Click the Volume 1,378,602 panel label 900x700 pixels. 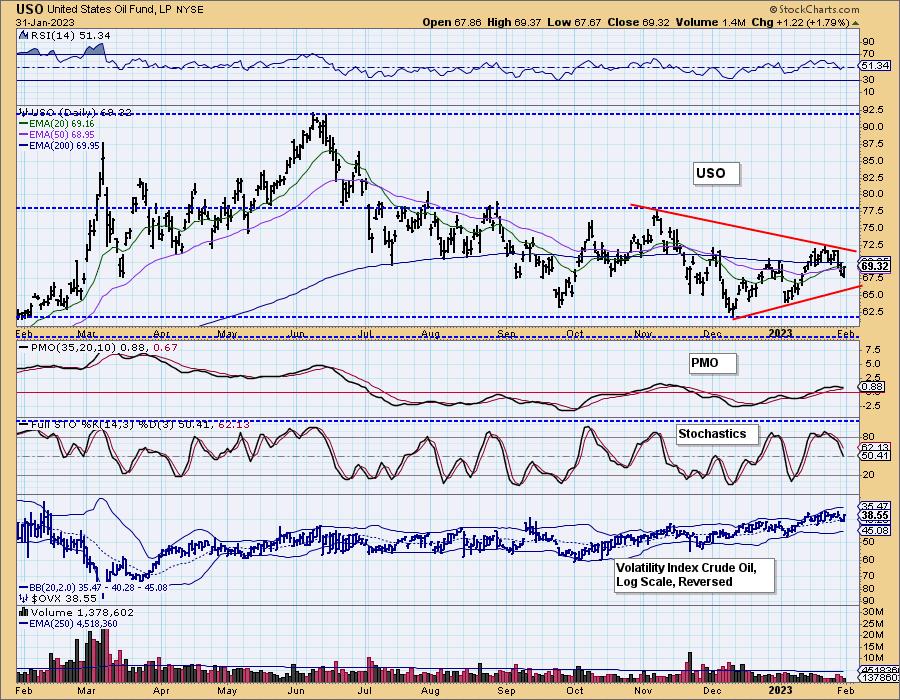coord(77,612)
